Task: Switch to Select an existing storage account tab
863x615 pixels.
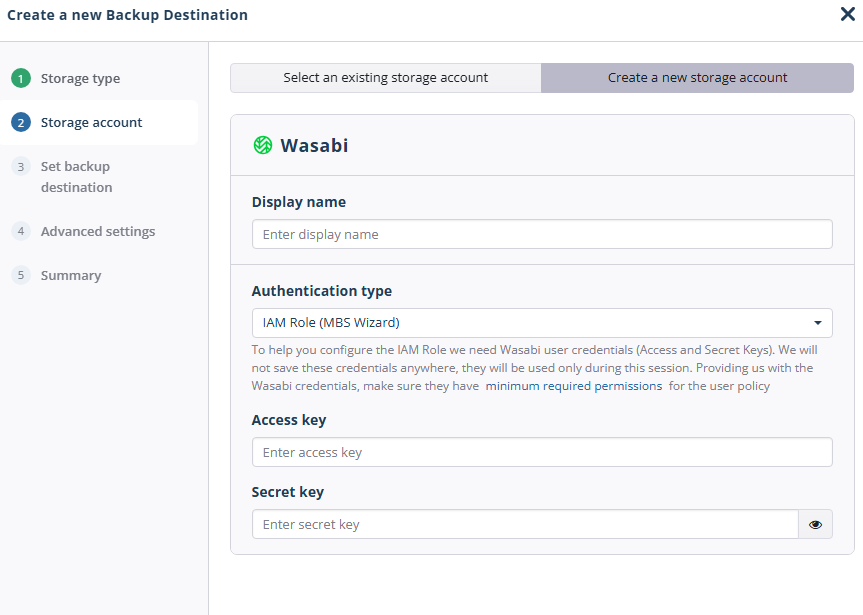Action: point(386,78)
